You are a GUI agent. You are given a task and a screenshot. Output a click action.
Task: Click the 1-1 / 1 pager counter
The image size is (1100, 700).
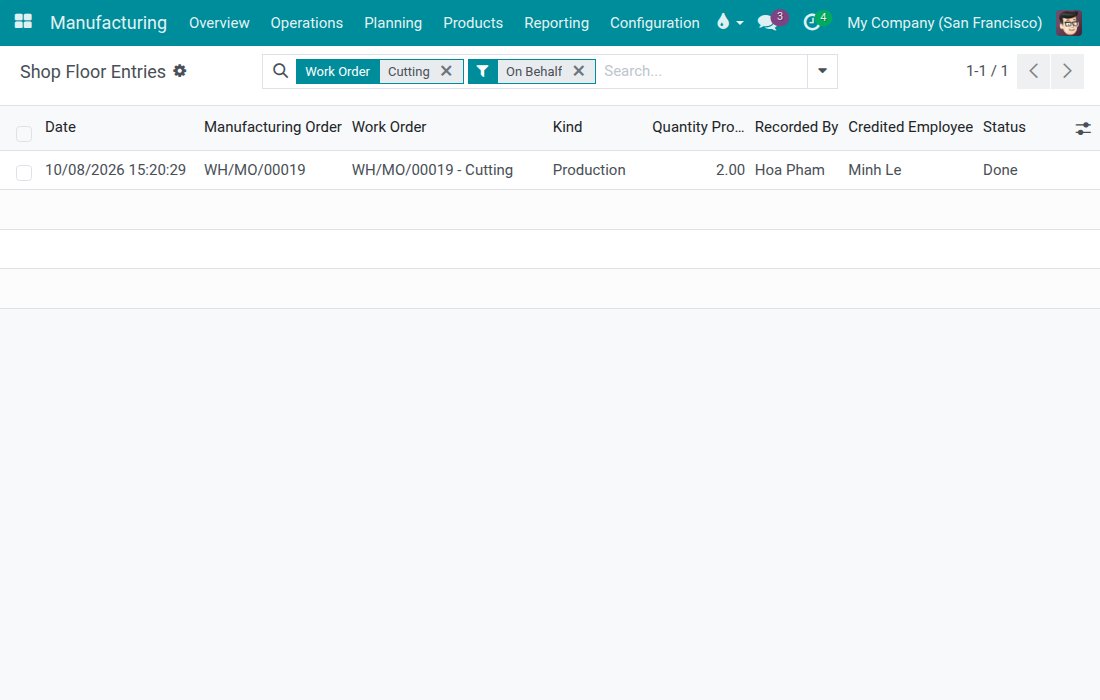tap(986, 71)
